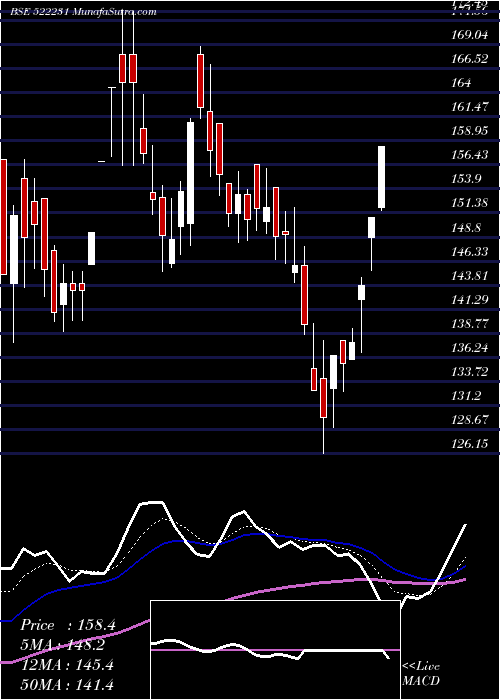Click the '<<Live MACD' label
The height and width of the screenshot is (700, 500).
[421, 674]
